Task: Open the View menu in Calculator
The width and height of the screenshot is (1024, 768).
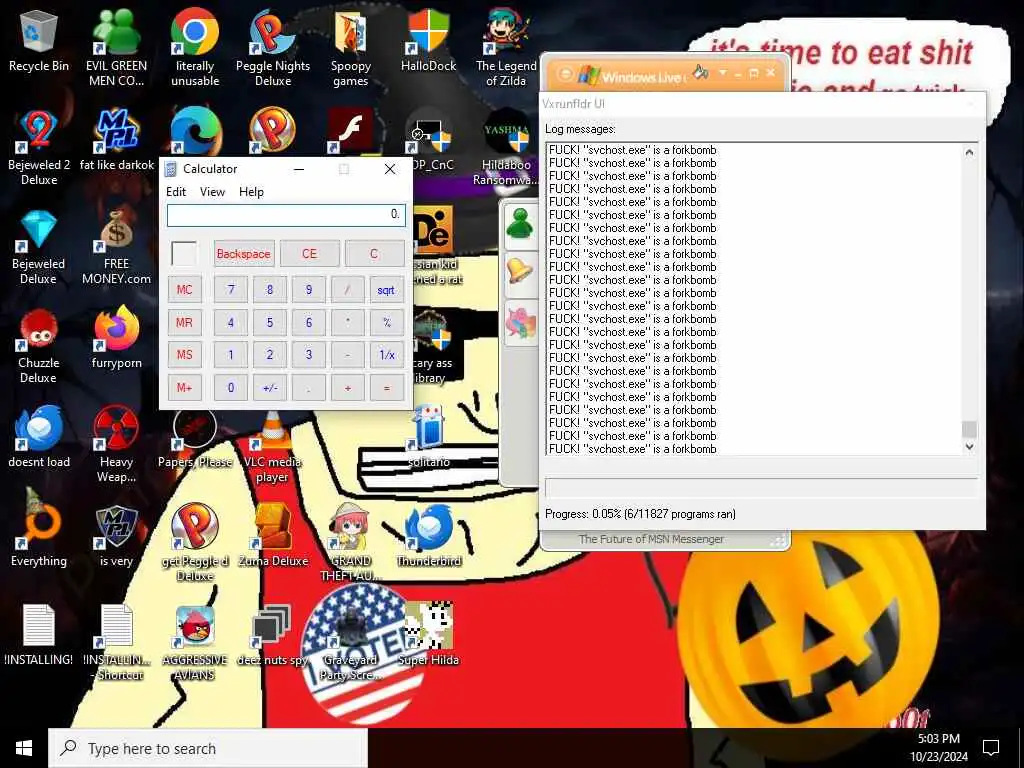Action: pos(212,192)
